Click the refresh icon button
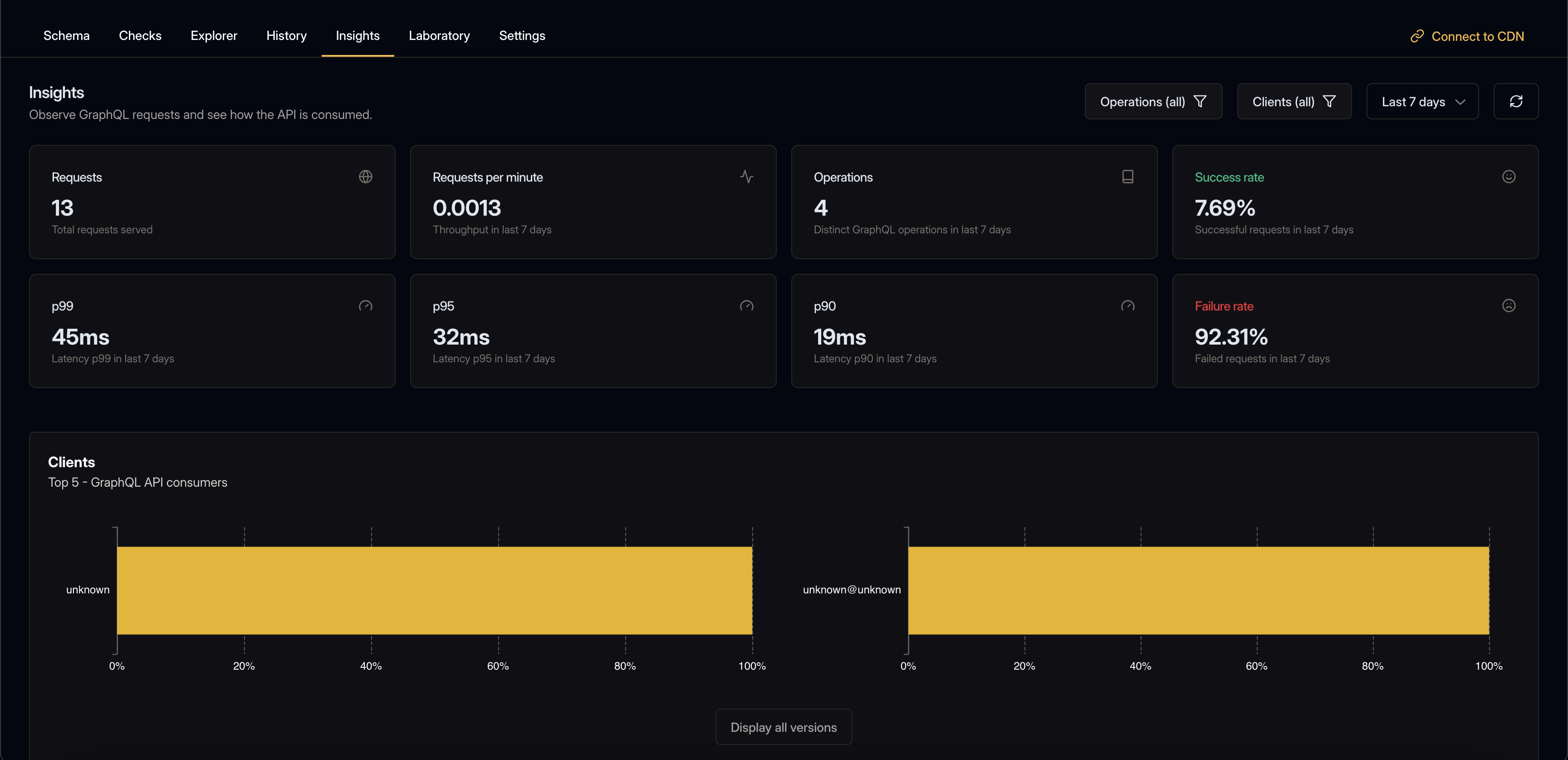 (1516, 101)
